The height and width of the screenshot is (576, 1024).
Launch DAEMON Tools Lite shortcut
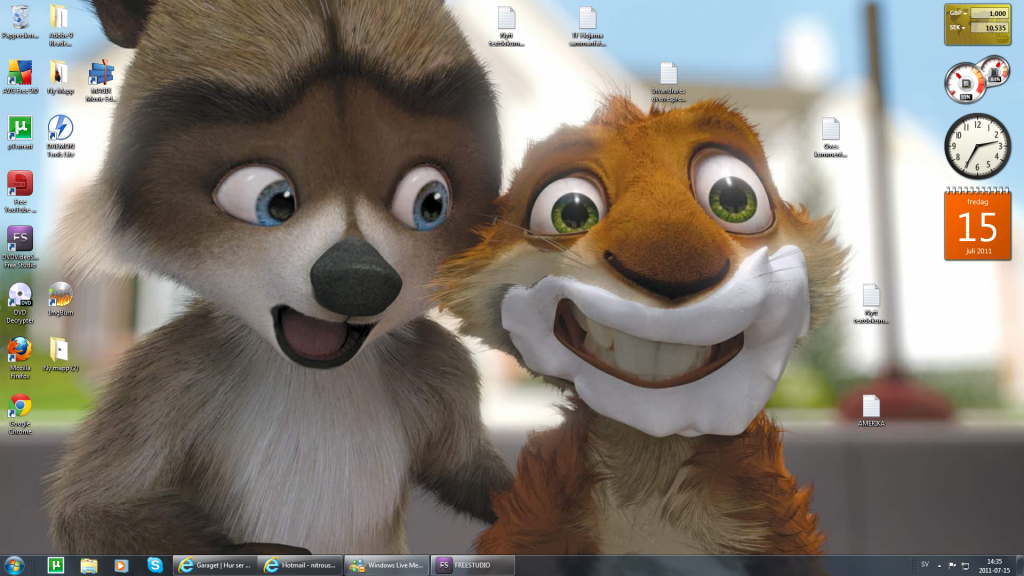60,128
